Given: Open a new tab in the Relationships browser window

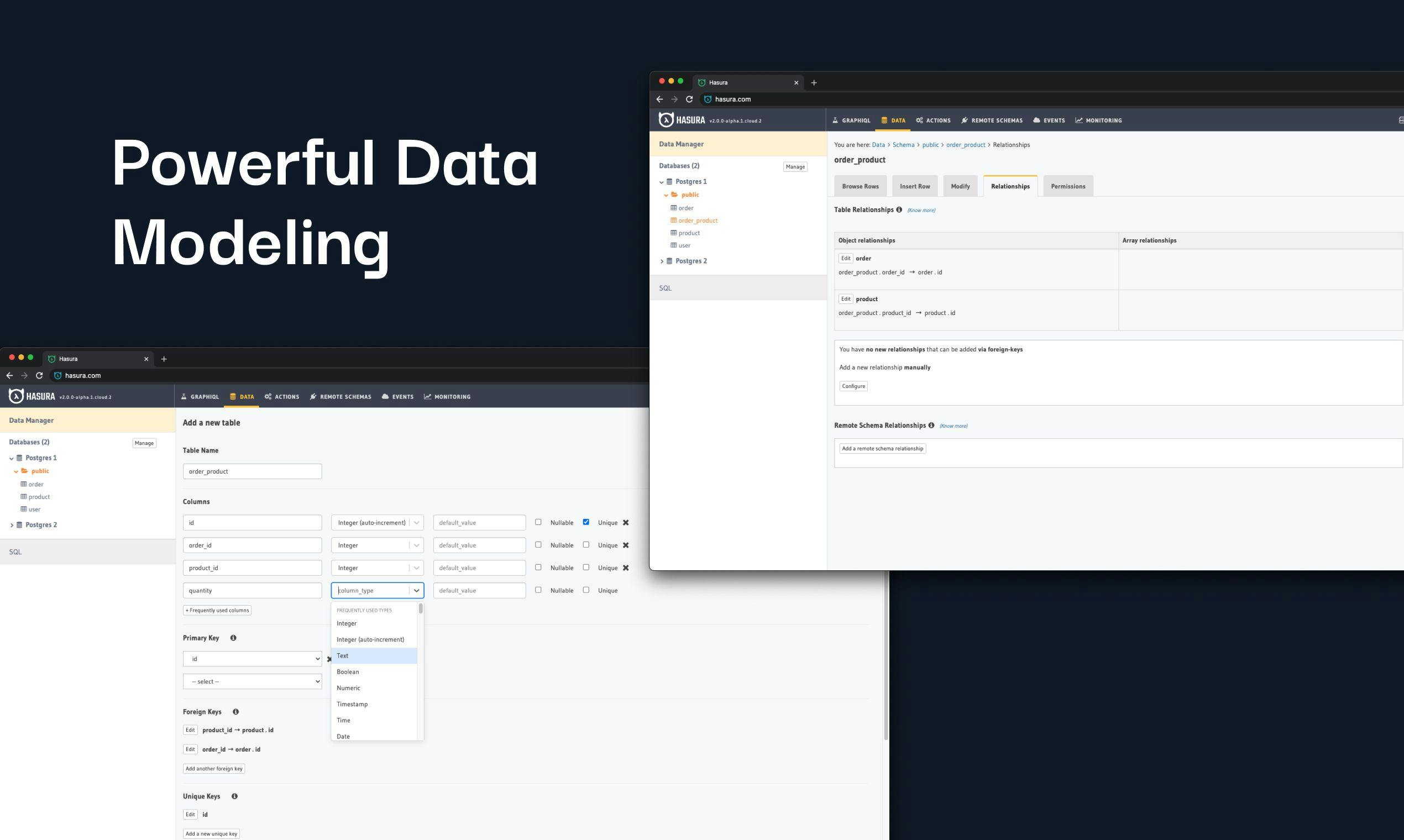Looking at the screenshot, I should point(814,83).
